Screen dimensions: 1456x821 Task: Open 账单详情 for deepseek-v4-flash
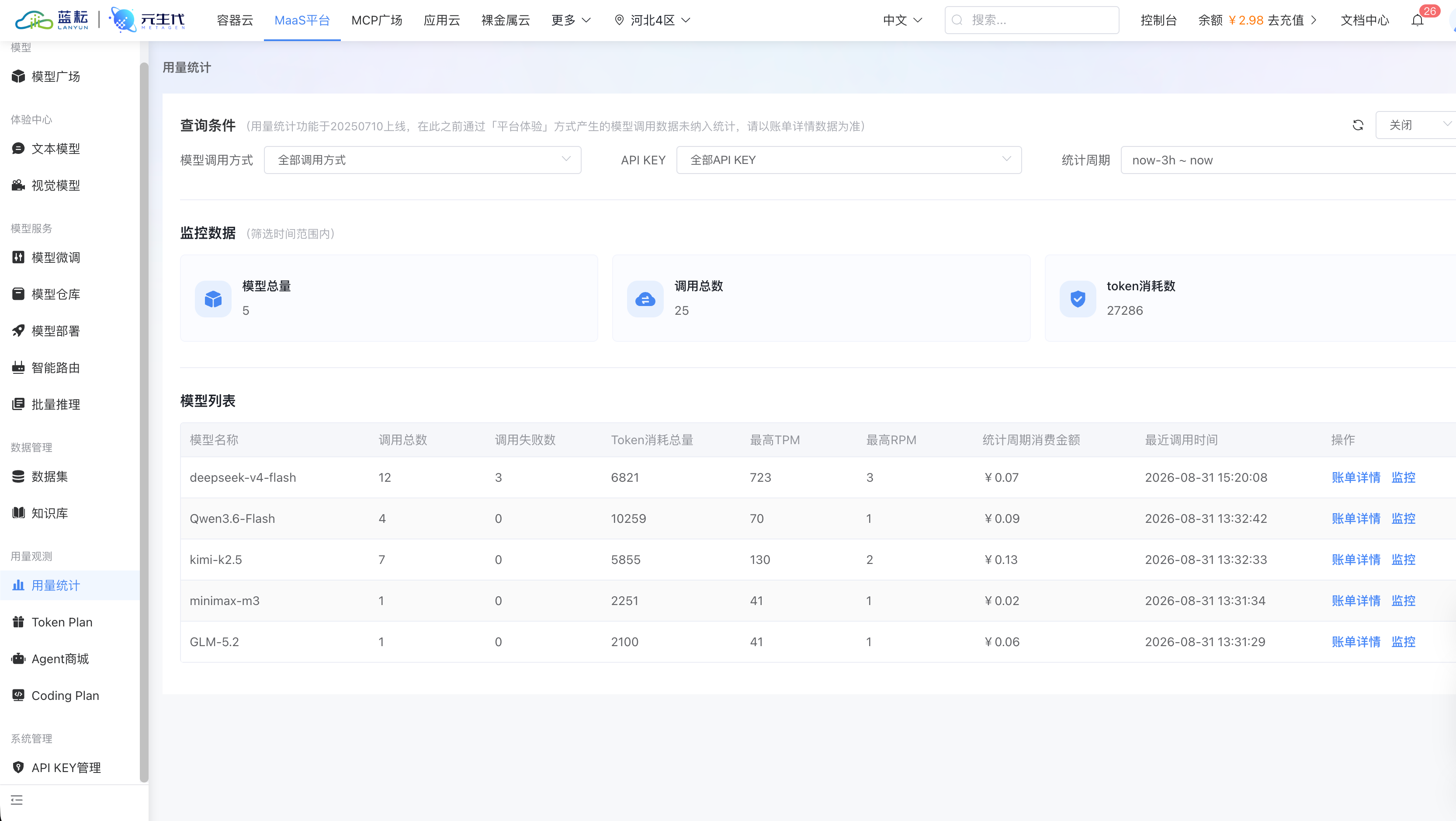point(1355,477)
